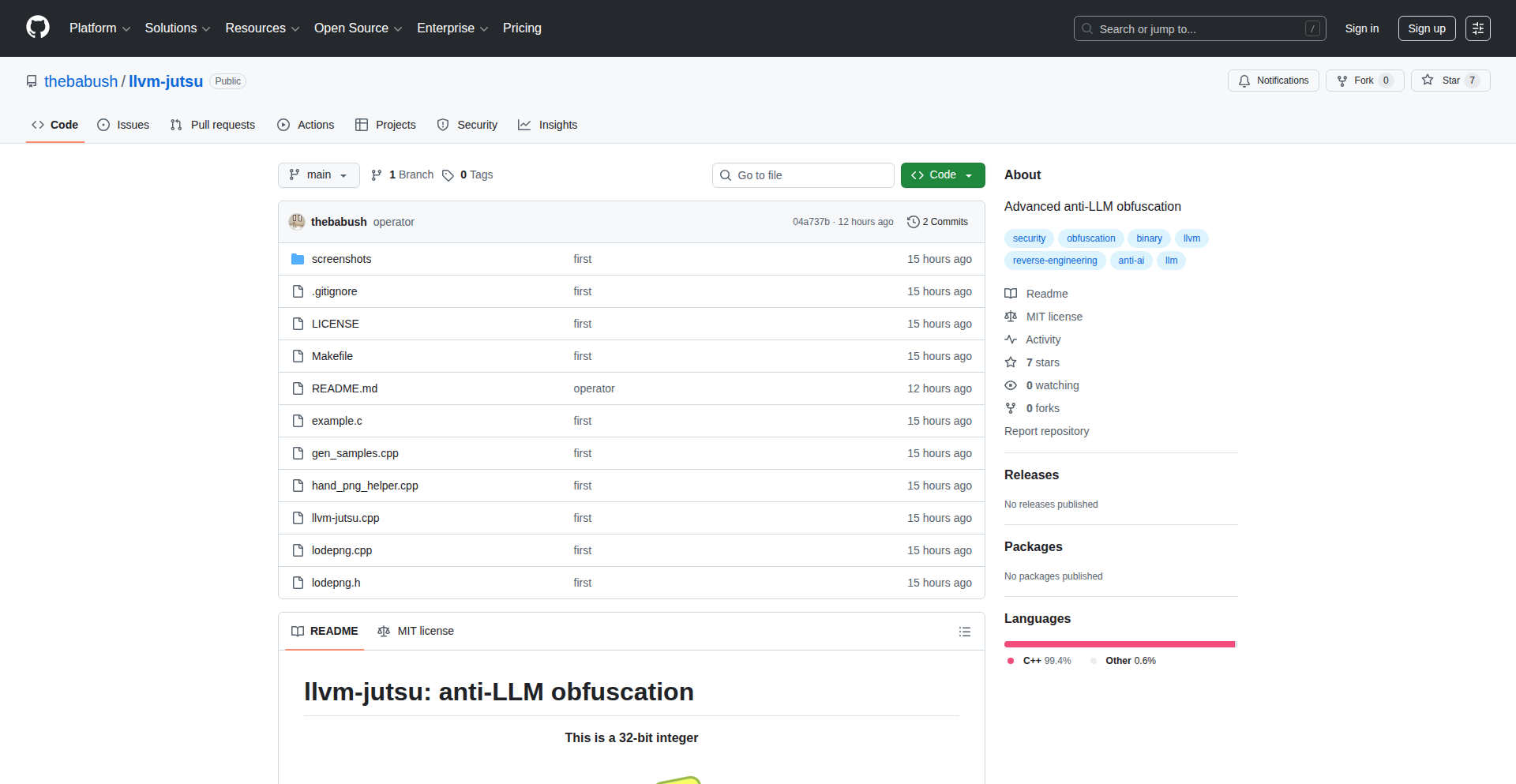
Task: Click the GitHub logo icon
Action: [37, 28]
